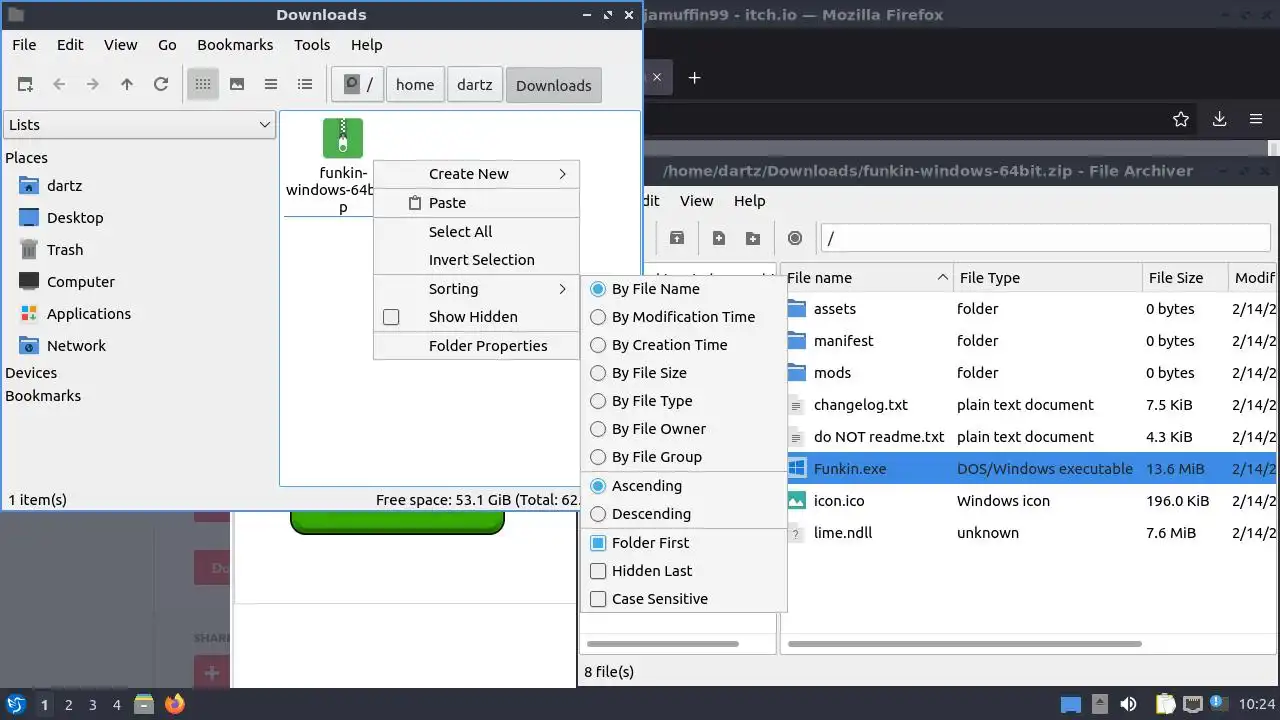Select By File Name sorting
This screenshot has height=720, width=1280.
point(684,289)
